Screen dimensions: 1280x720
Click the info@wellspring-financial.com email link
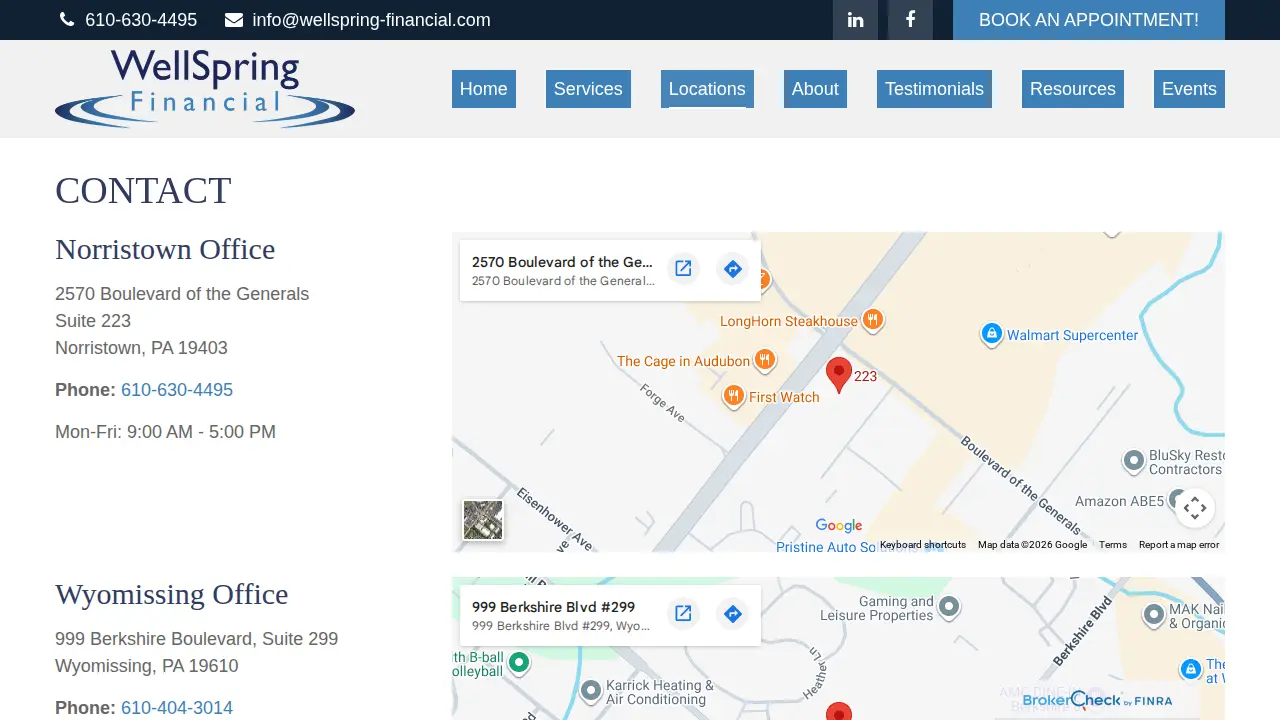pyautogui.click(x=371, y=20)
